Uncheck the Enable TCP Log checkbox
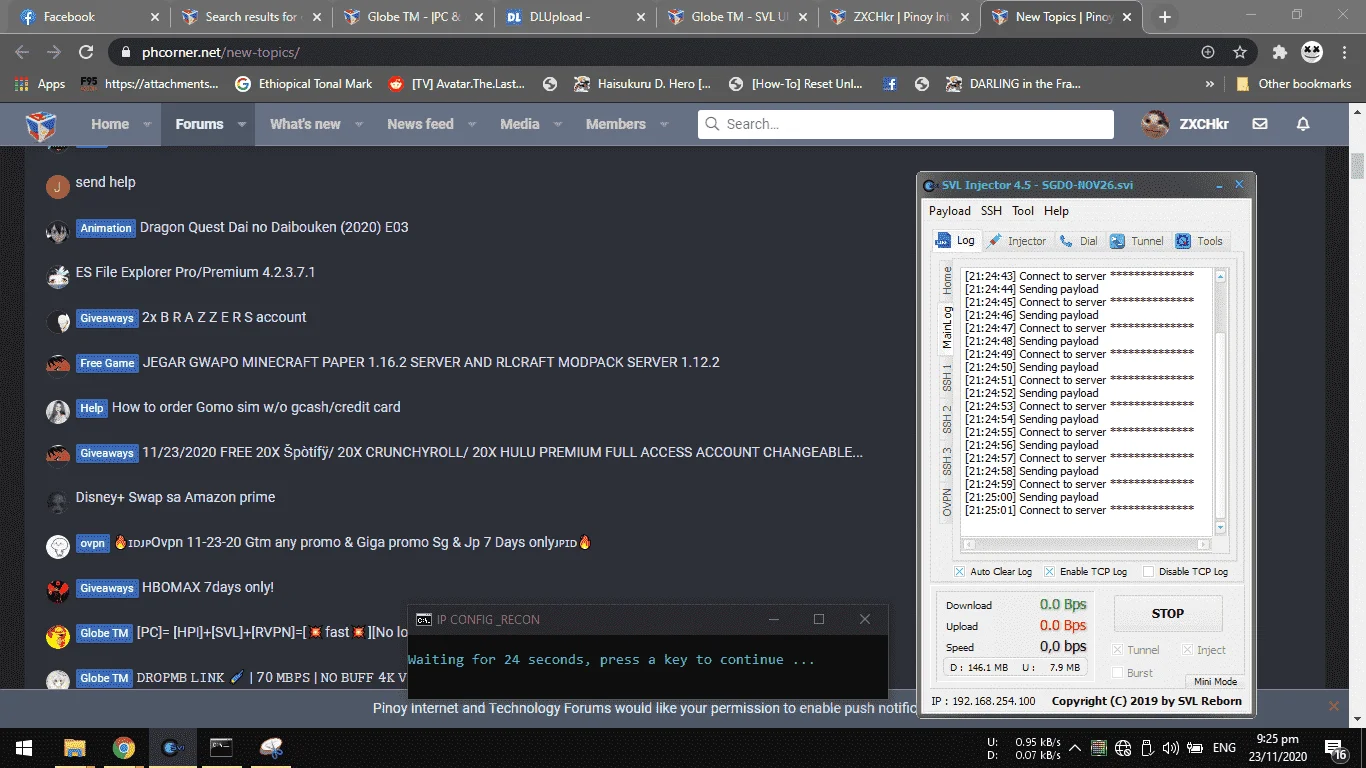 pyautogui.click(x=1049, y=572)
